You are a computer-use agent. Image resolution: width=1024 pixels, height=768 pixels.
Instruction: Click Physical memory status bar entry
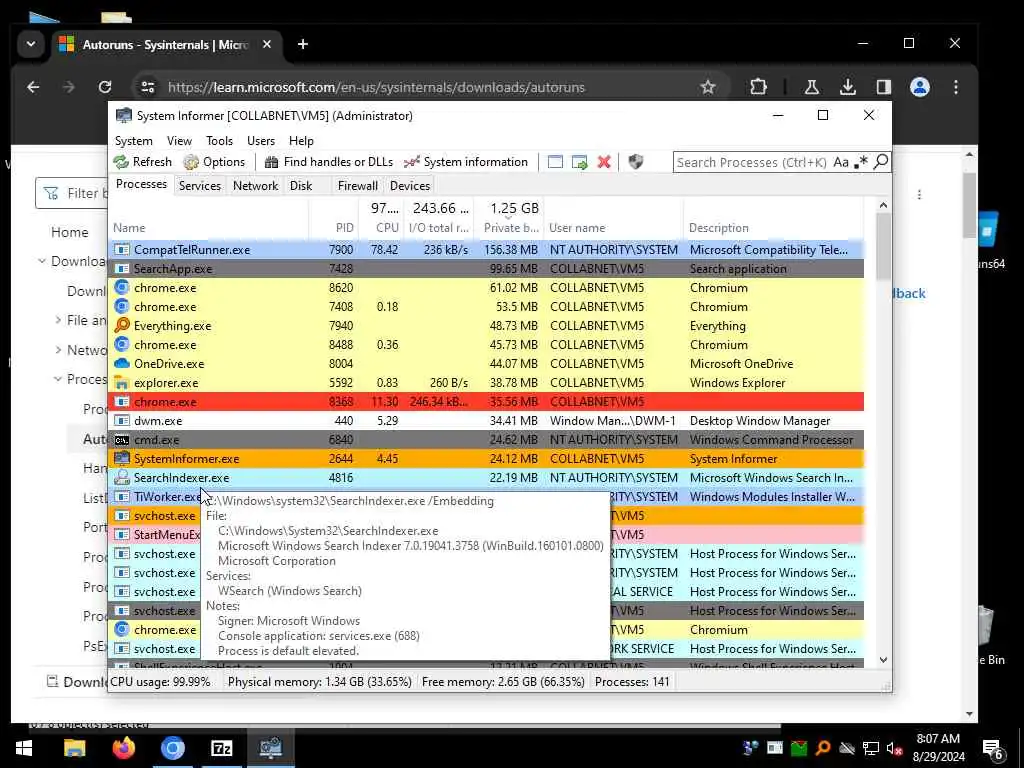tap(319, 682)
